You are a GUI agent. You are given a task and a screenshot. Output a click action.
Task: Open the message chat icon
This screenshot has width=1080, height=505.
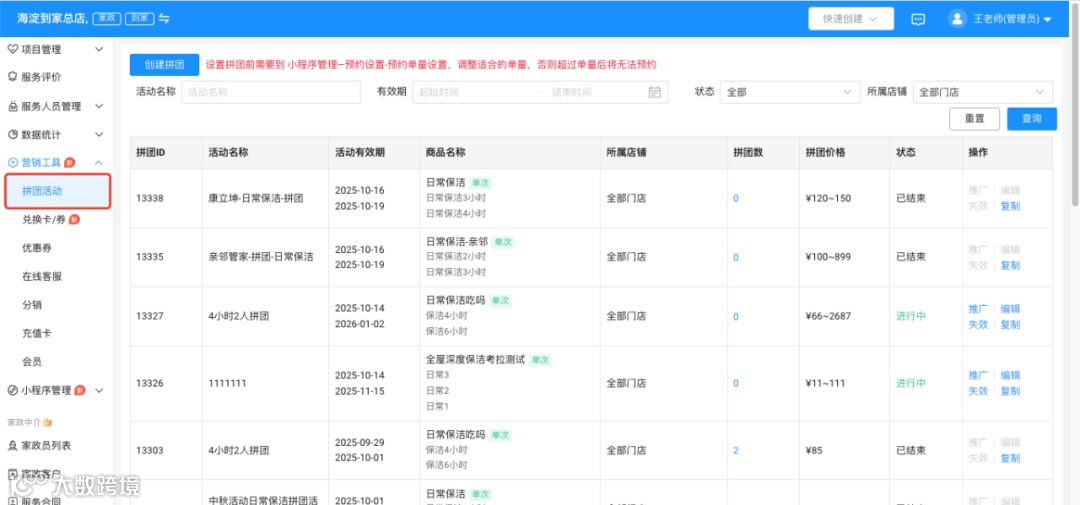point(918,19)
